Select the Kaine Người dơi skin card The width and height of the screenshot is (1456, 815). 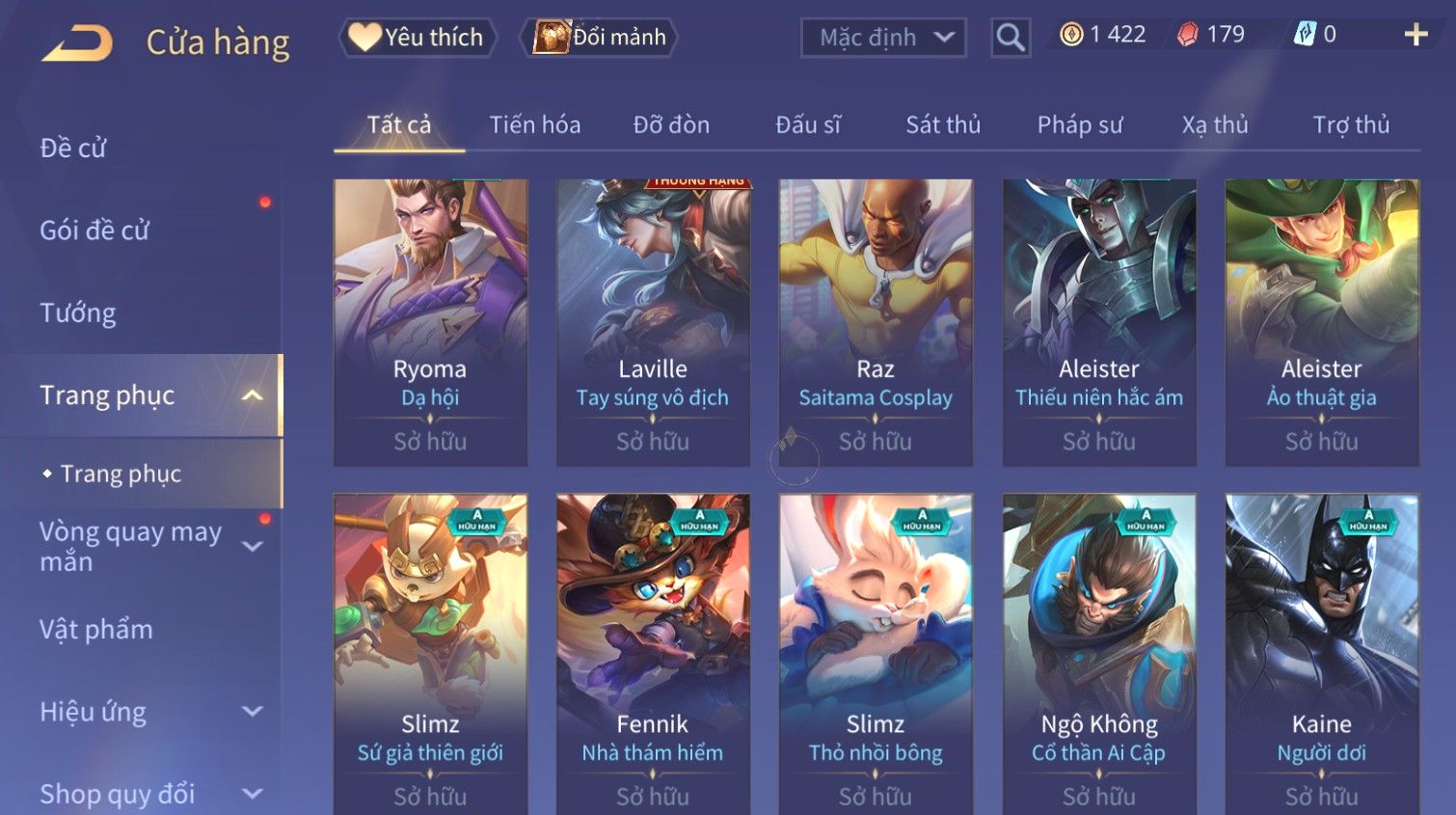(1322, 654)
